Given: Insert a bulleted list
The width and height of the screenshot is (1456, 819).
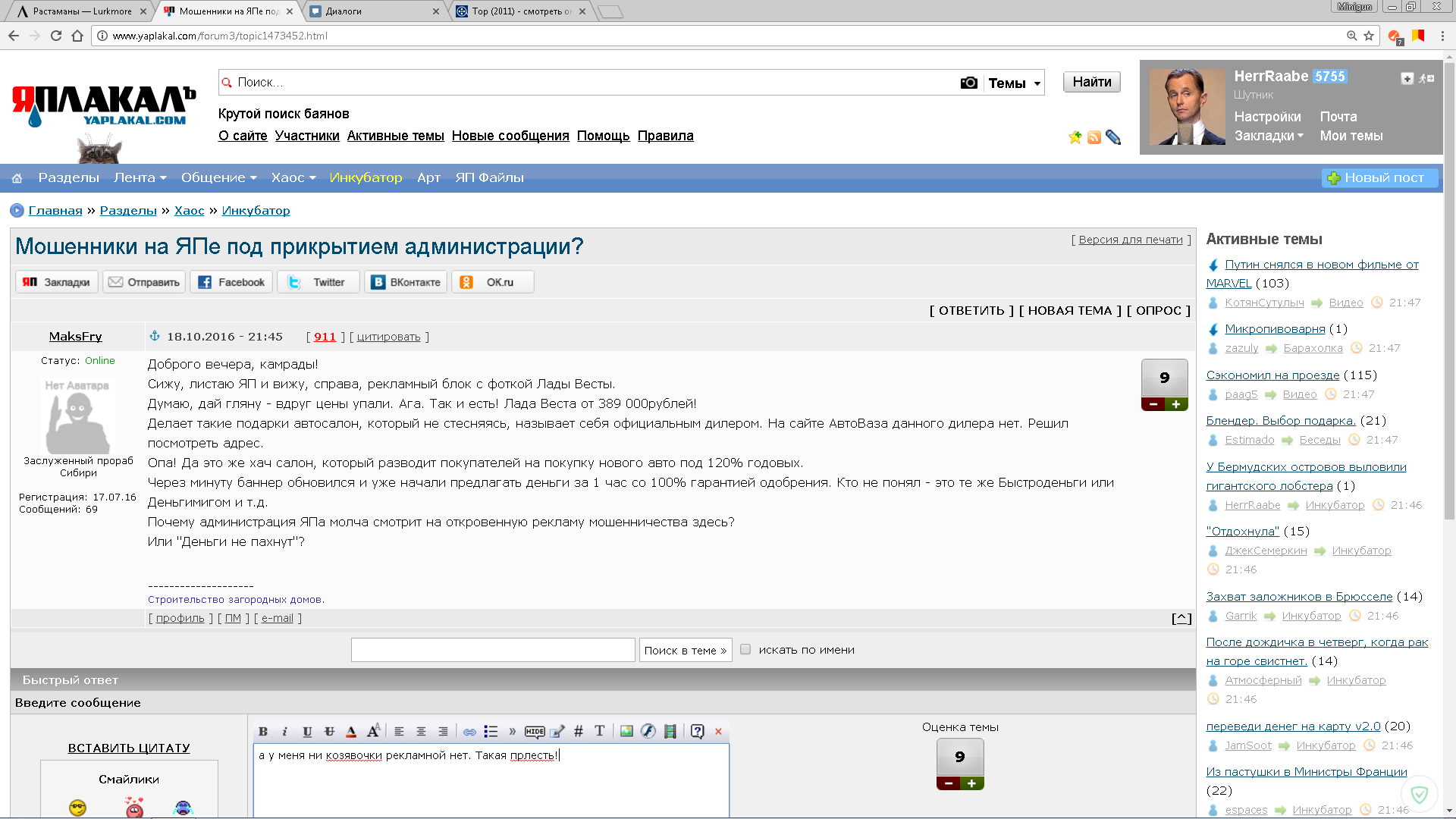Looking at the screenshot, I should point(491,732).
